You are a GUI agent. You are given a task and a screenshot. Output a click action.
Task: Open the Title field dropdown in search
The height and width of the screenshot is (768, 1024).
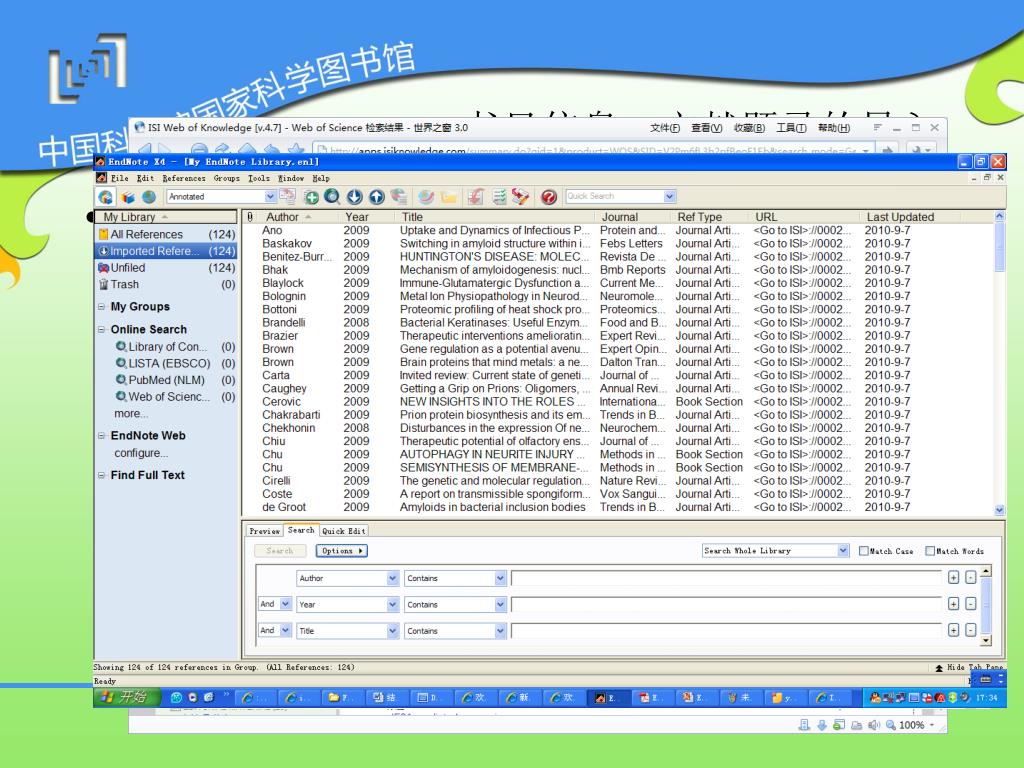[392, 631]
